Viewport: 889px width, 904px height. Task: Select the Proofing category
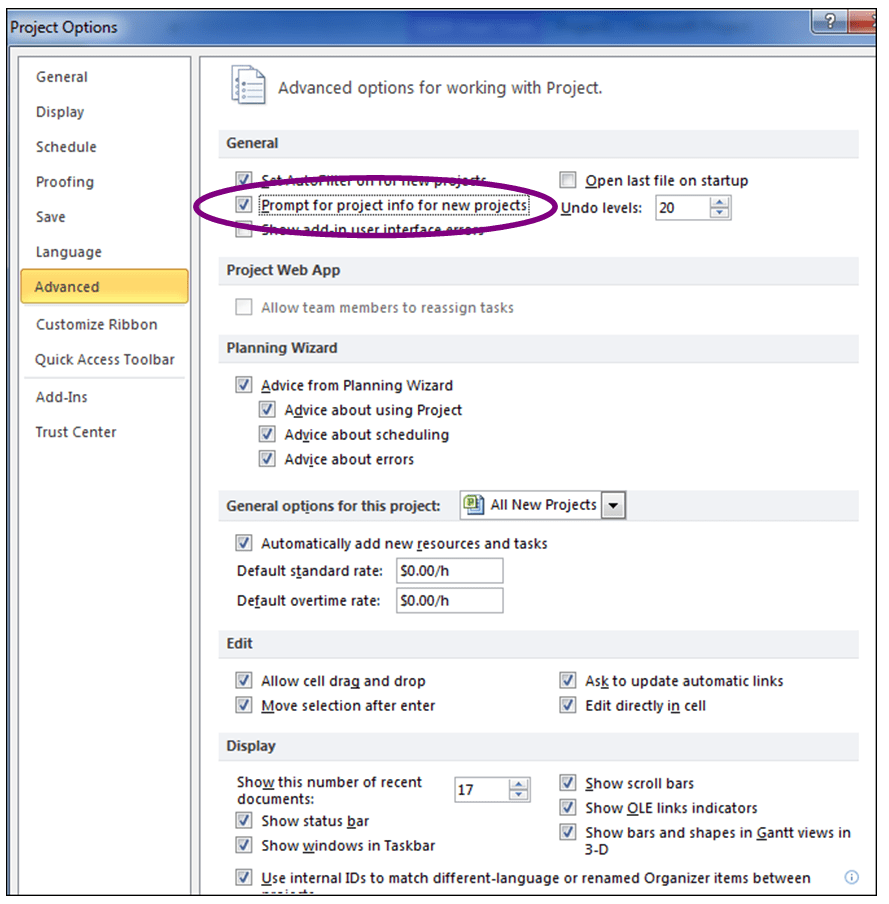(65, 182)
